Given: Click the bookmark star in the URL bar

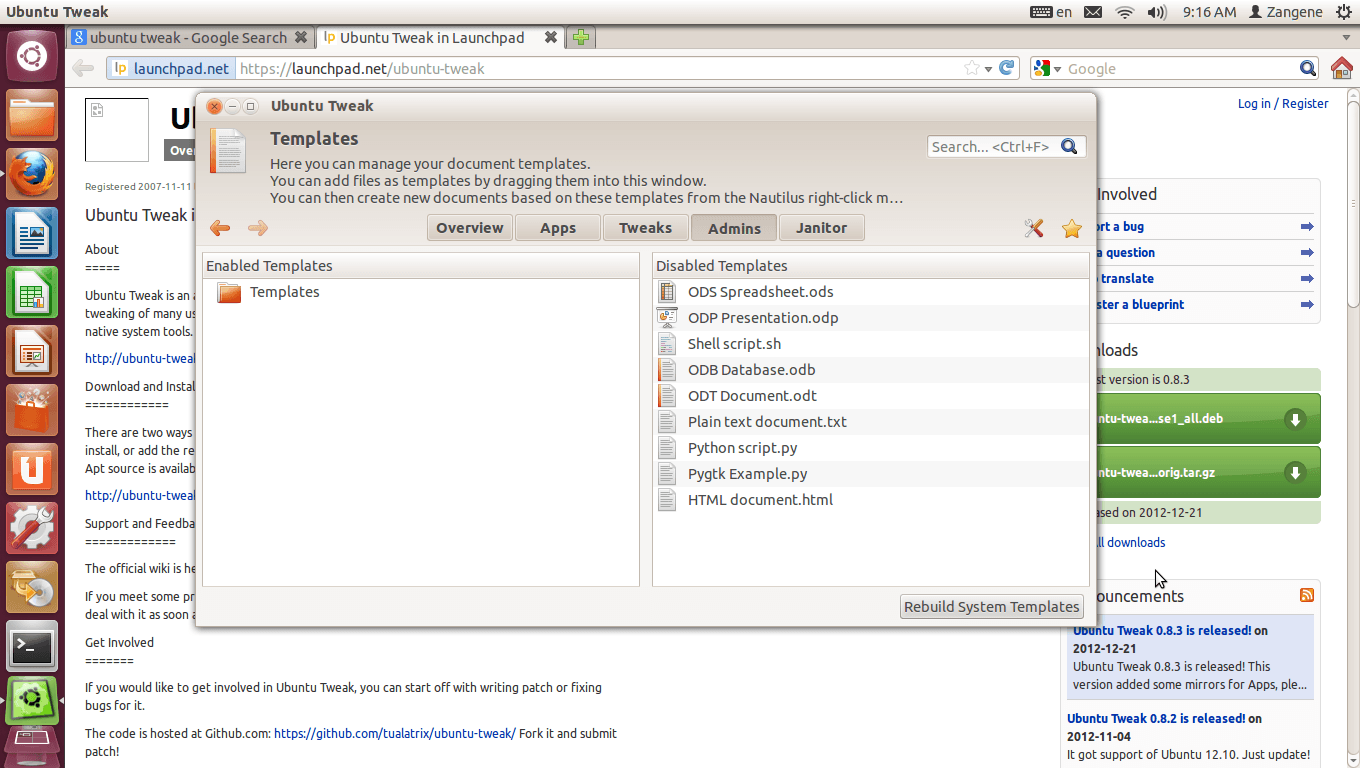Looking at the screenshot, I should coord(971,68).
